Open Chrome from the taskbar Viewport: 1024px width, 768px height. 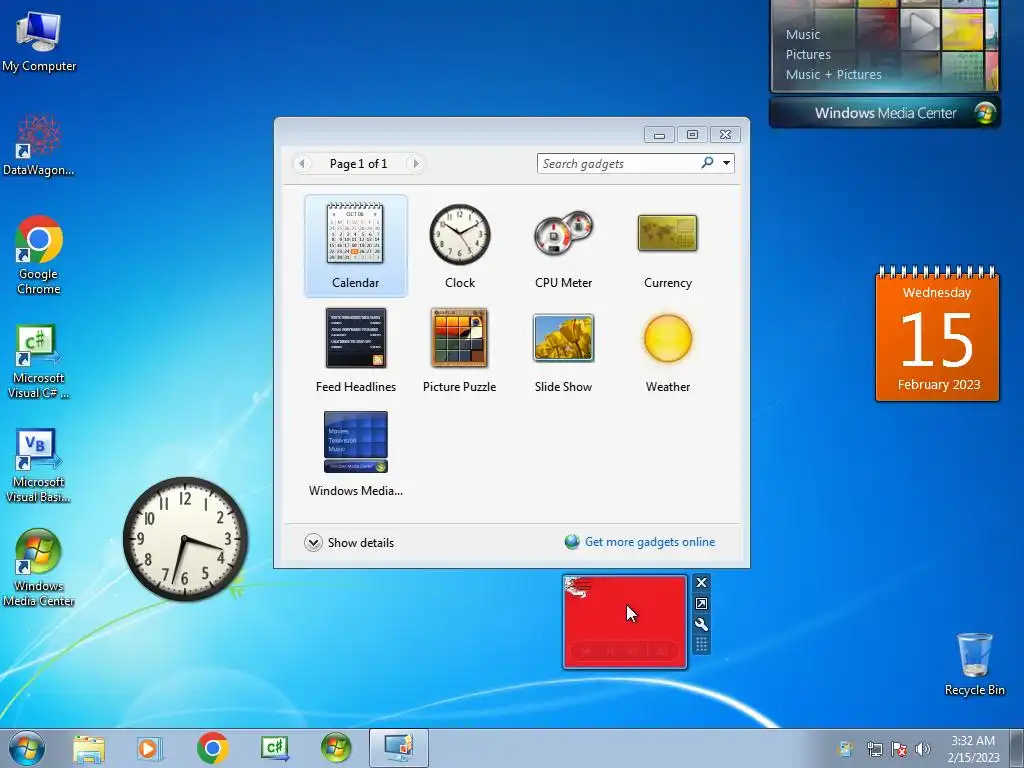[212, 748]
